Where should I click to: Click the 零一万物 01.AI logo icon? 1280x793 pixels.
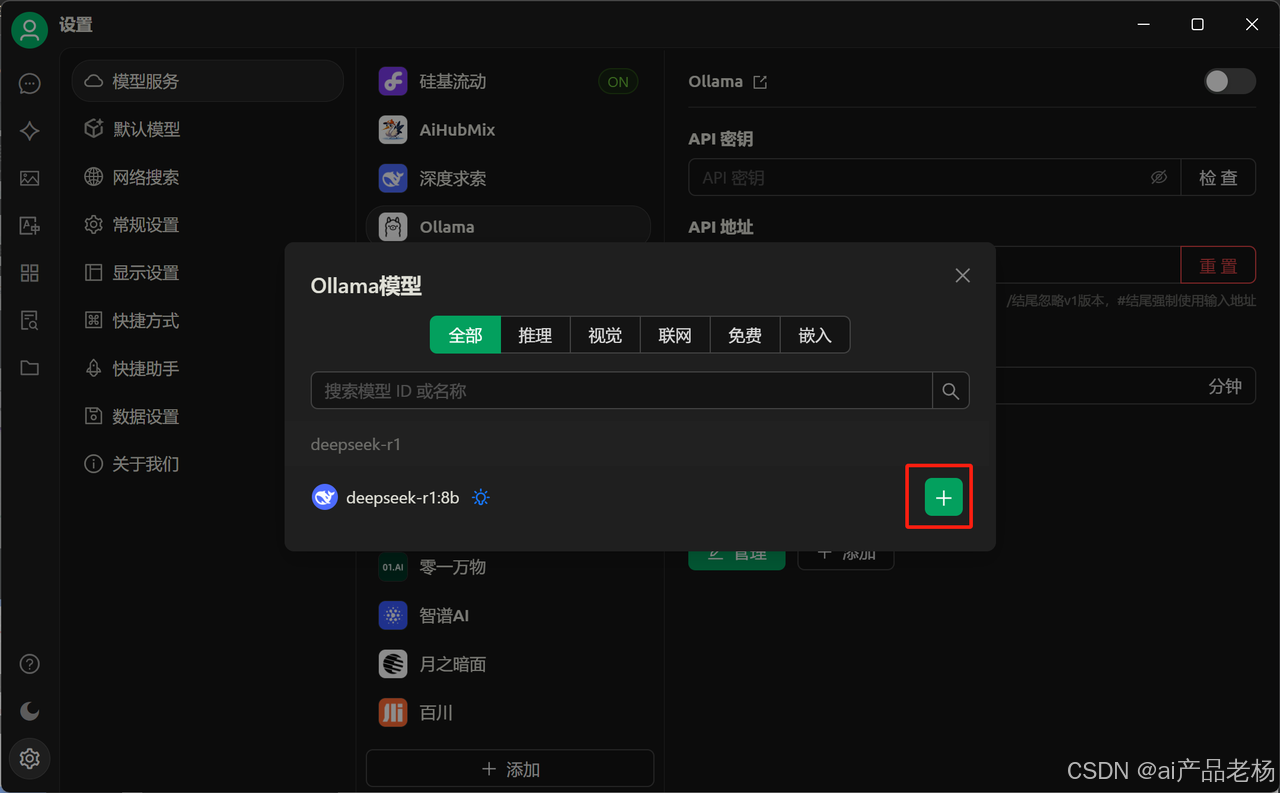point(393,567)
